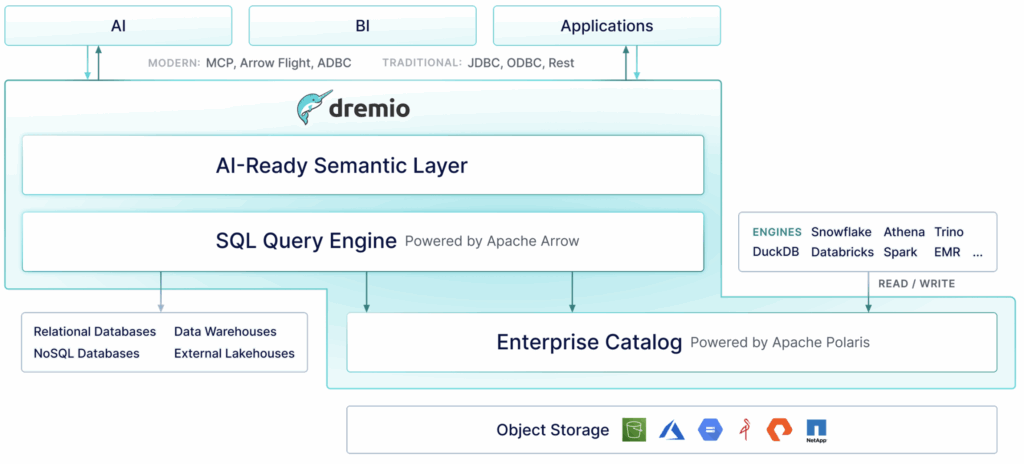
Task: Select the orange Pure Storage icon
Action: point(779,429)
